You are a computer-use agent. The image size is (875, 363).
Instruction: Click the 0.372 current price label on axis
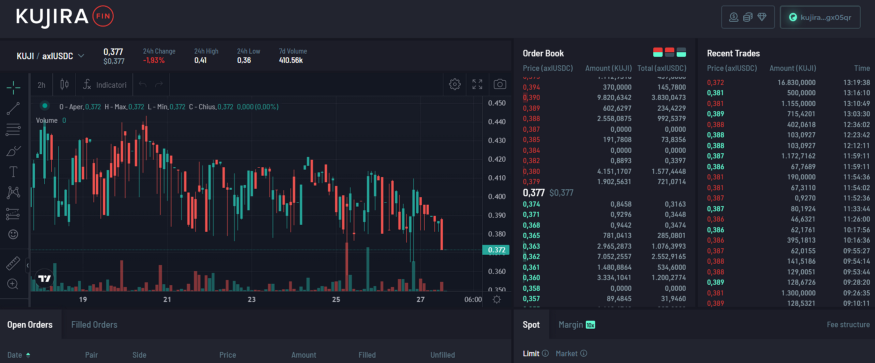[x=497, y=250]
